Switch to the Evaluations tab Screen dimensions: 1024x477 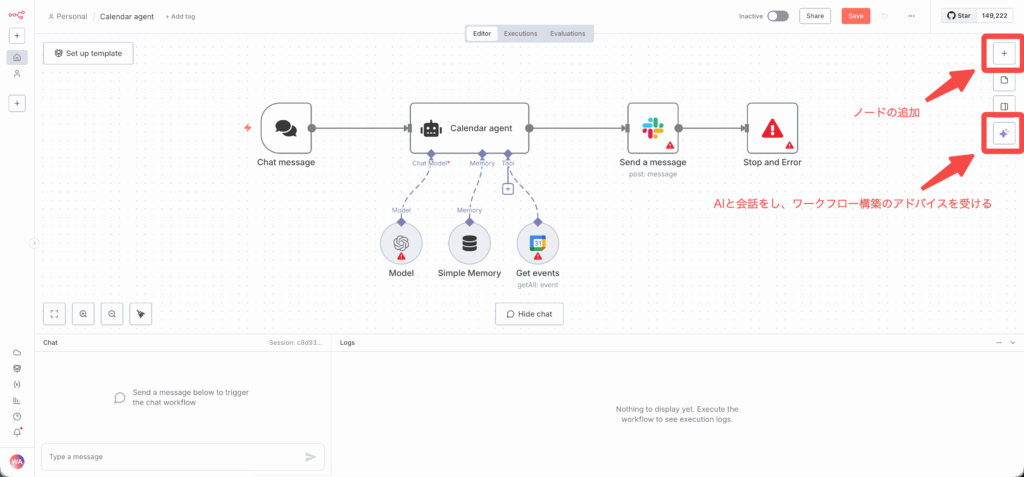pos(567,33)
